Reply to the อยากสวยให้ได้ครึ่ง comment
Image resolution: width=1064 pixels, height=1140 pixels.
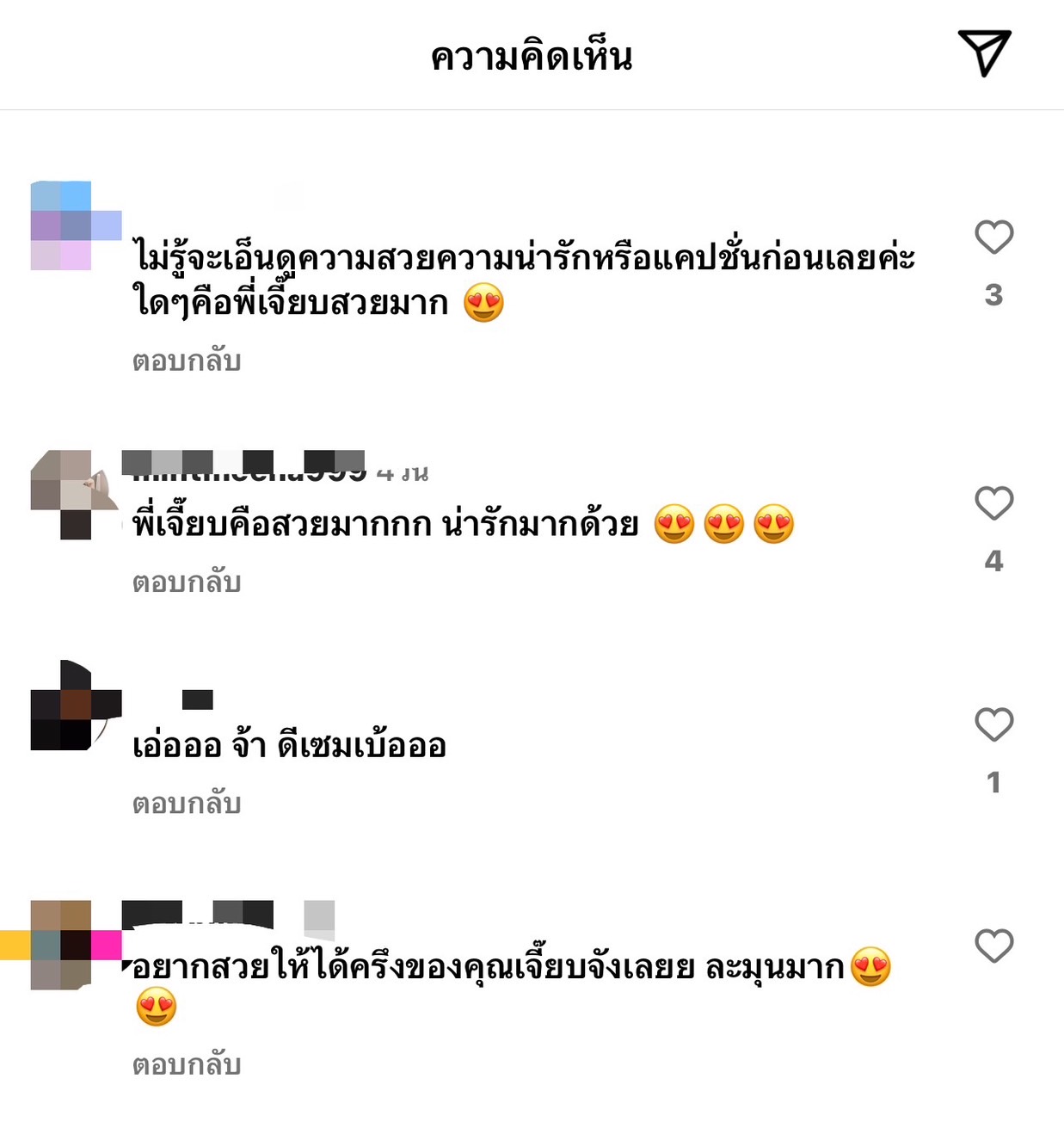(187, 1065)
